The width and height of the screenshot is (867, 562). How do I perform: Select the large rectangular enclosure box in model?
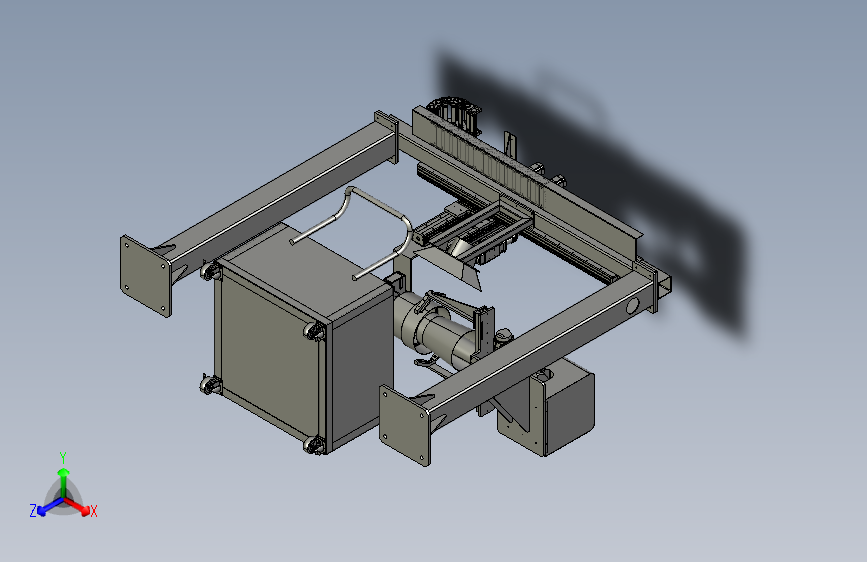(303, 339)
